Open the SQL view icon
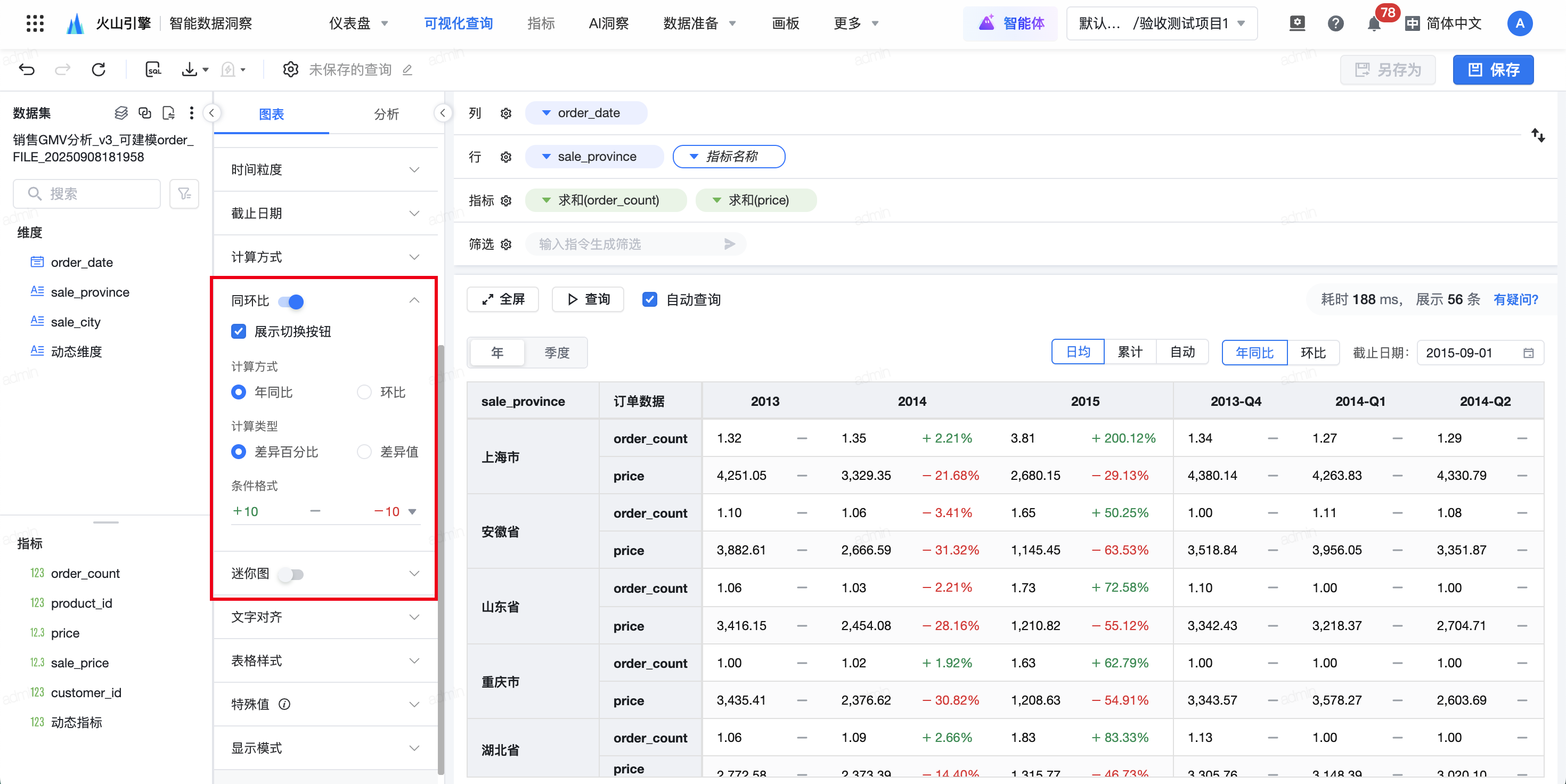 click(153, 69)
